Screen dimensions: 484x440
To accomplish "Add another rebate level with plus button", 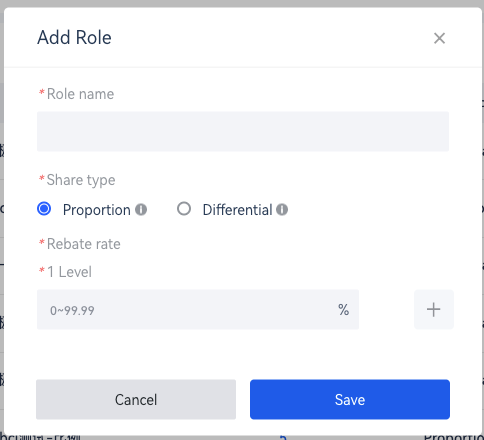I will pos(434,310).
